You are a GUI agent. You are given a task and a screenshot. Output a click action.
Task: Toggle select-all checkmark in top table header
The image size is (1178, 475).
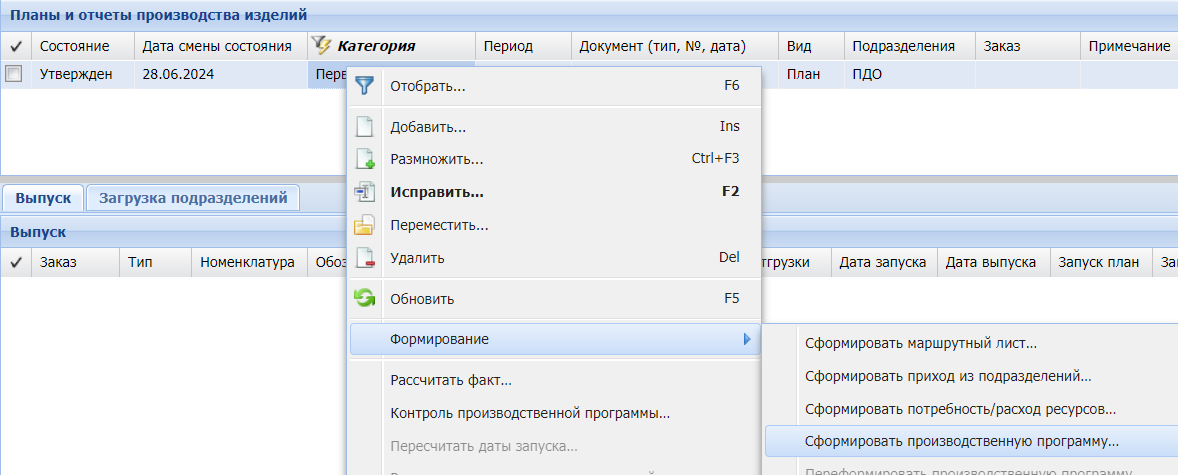click(x=15, y=46)
